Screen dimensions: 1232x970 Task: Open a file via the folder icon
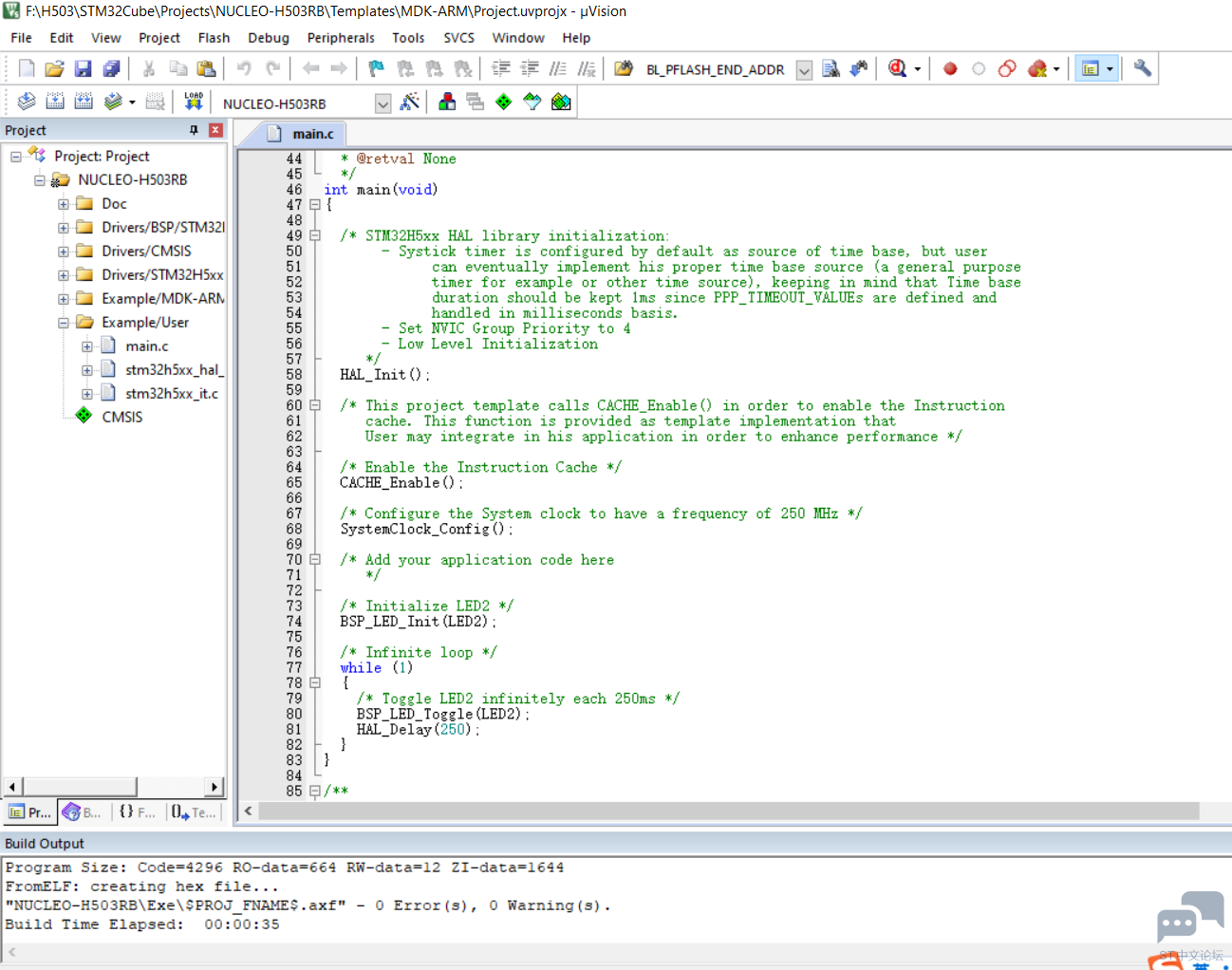pos(55,68)
